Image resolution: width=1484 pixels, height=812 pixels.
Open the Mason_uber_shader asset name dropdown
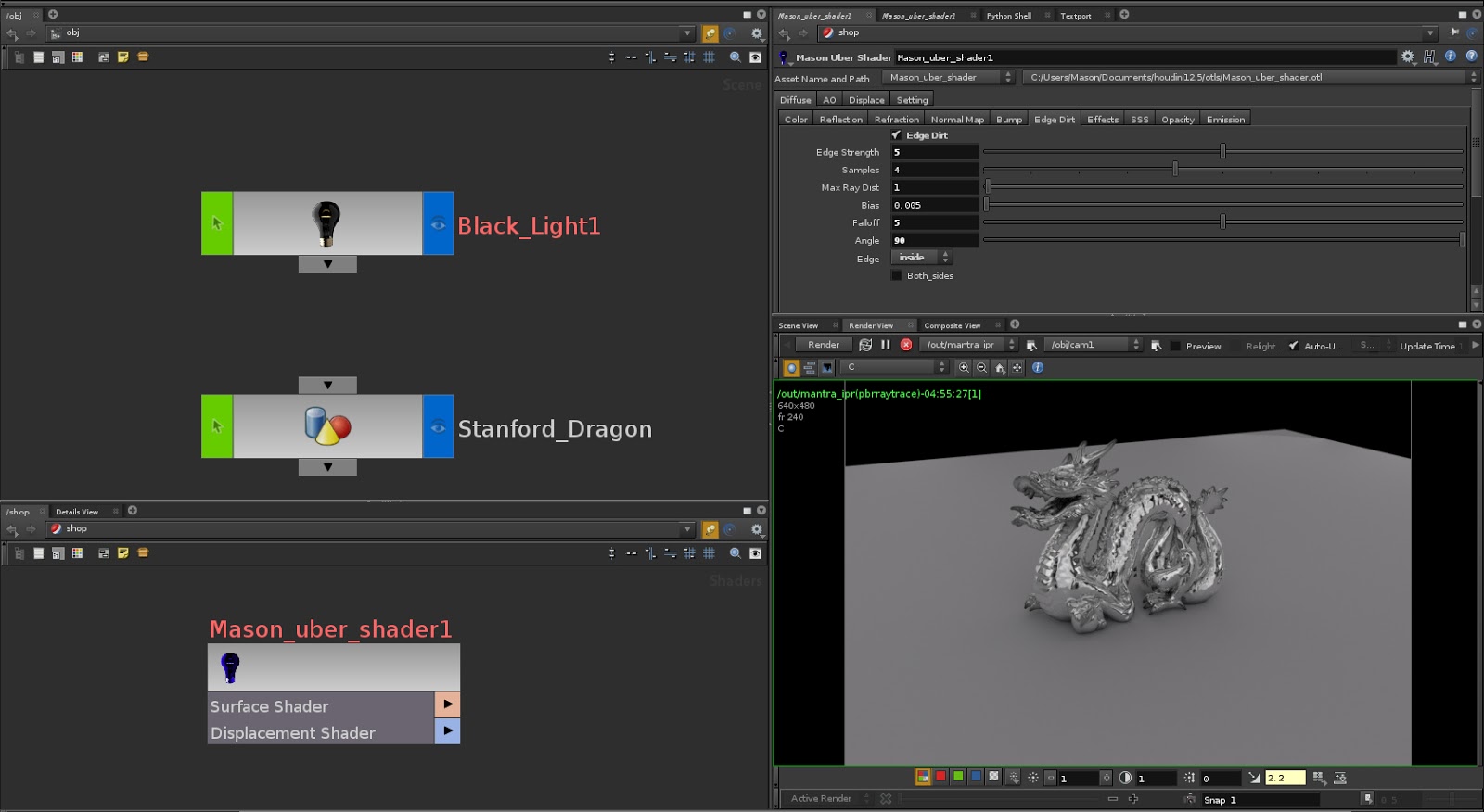tap(948, 78)
